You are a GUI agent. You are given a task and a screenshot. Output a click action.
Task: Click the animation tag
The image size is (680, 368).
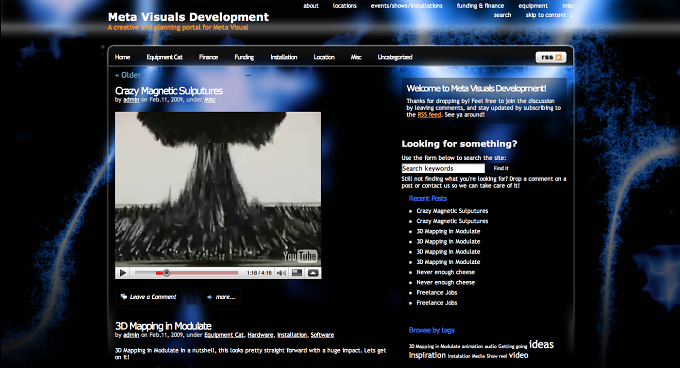(472, 346)
